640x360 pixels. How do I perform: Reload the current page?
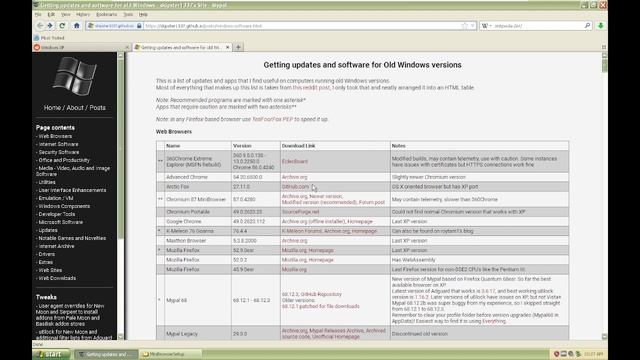(62, 26)
